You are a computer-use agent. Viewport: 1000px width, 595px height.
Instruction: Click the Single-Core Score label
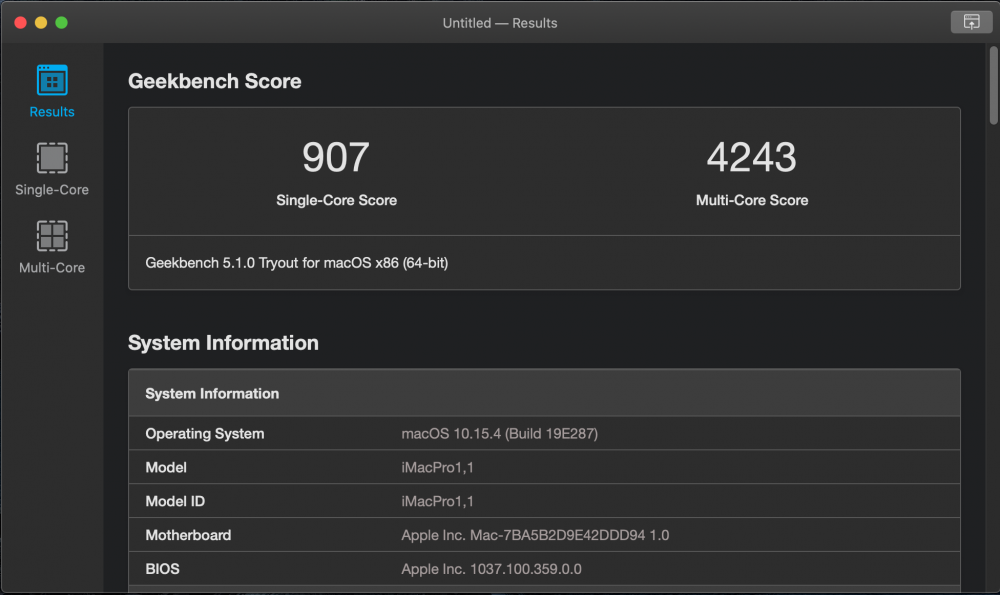[336, 200]
